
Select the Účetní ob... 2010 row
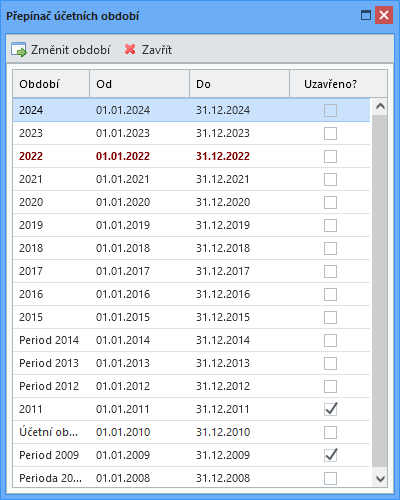pos(192,432)
